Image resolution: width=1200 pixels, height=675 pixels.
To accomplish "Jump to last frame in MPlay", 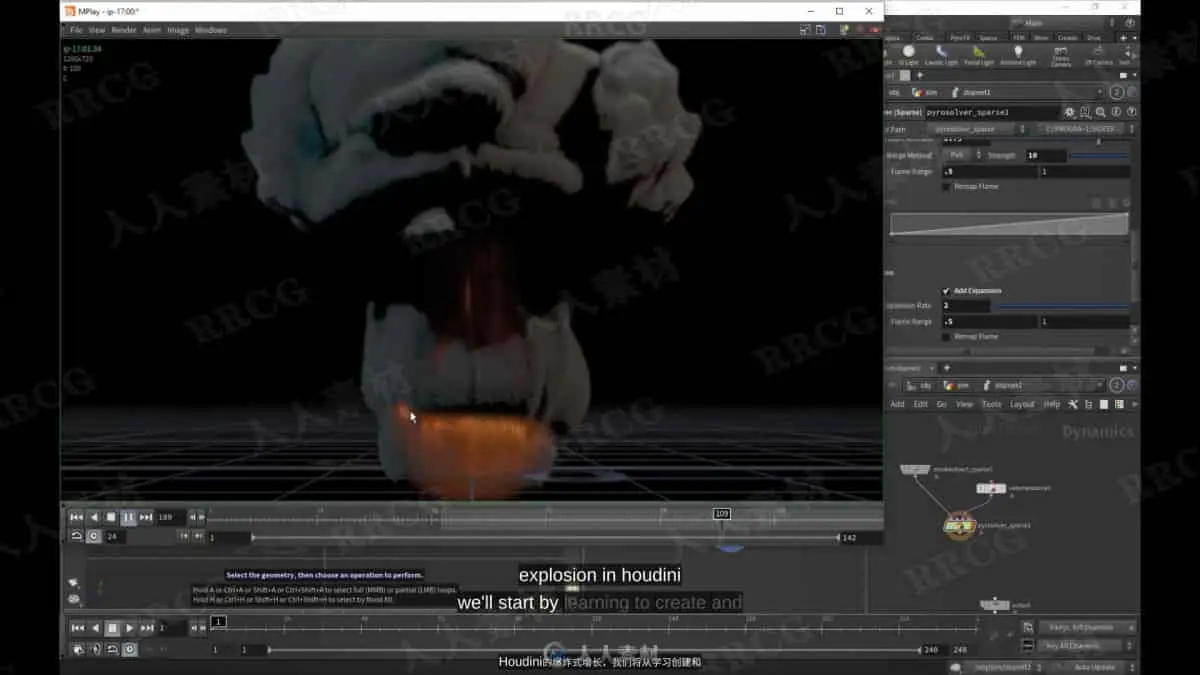I will click(x=146, y=517).
